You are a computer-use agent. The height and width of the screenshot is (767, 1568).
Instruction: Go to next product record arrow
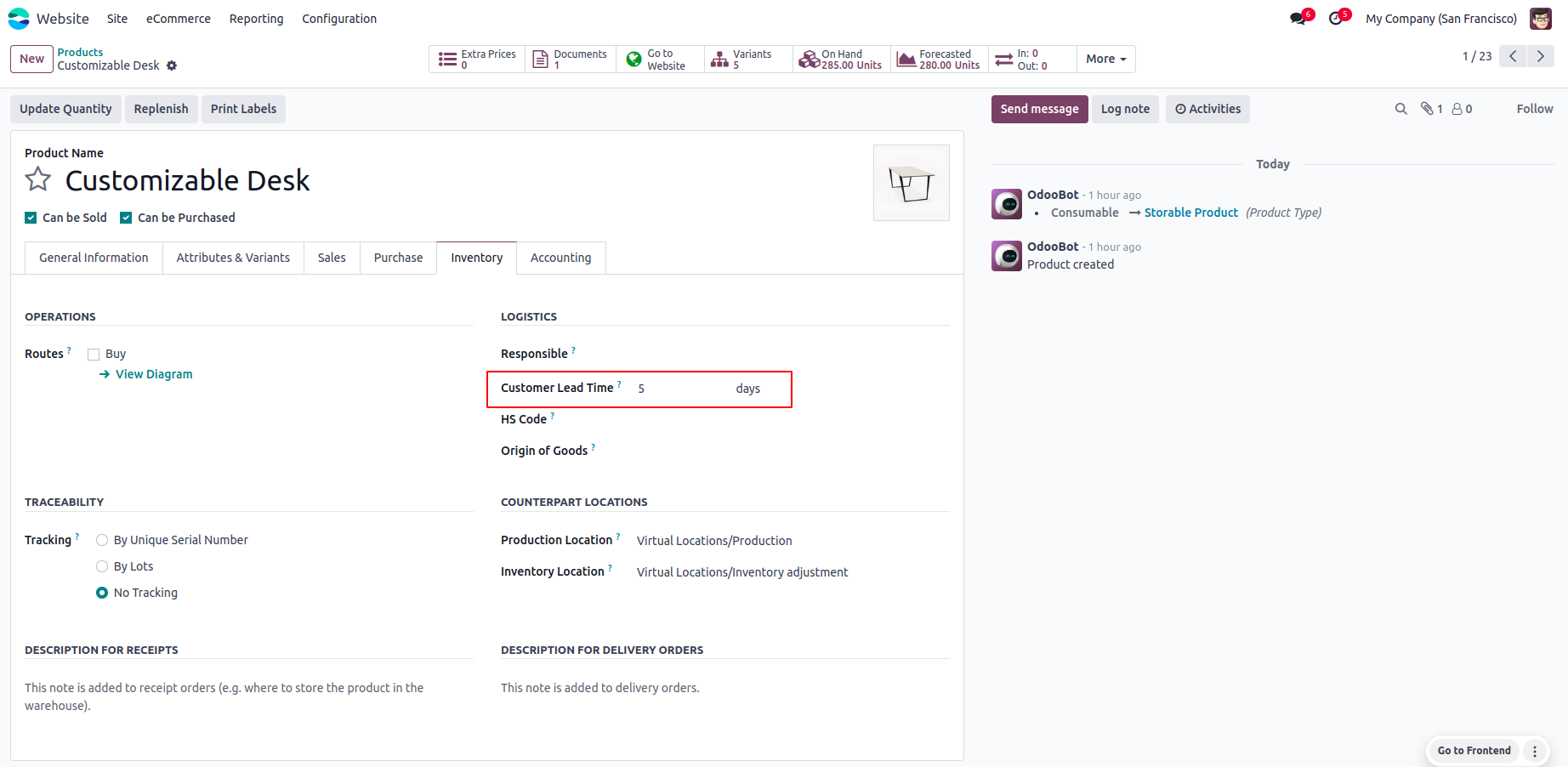tap(1540, 56)
